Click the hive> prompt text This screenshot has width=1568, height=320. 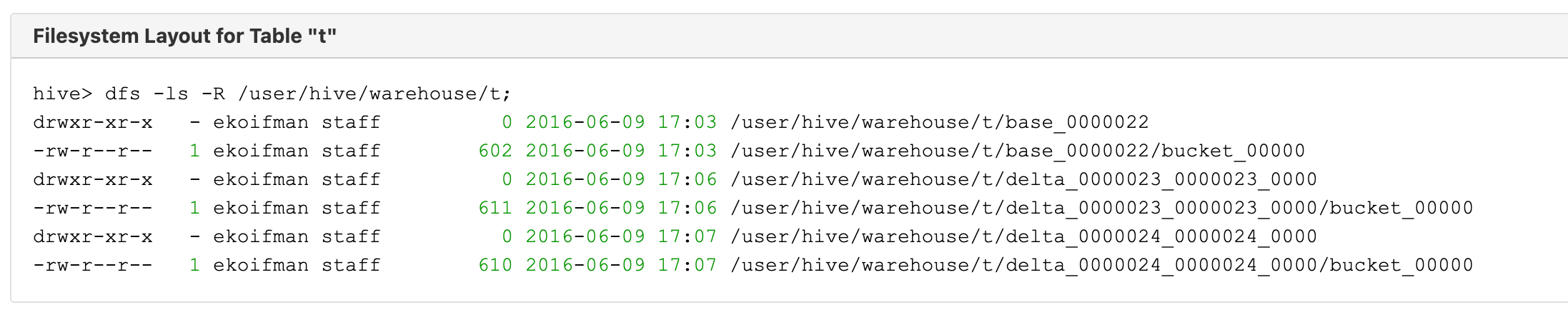click(x=62, y=94)
